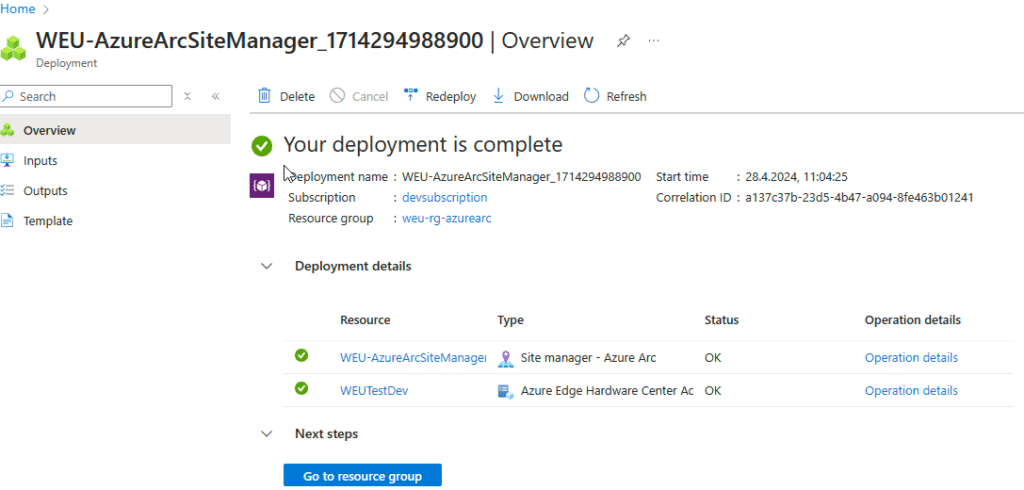The width and height of the screenshot is (1024, 490).
Task: Click the deployment name value text
Action: tap(521, 176)
